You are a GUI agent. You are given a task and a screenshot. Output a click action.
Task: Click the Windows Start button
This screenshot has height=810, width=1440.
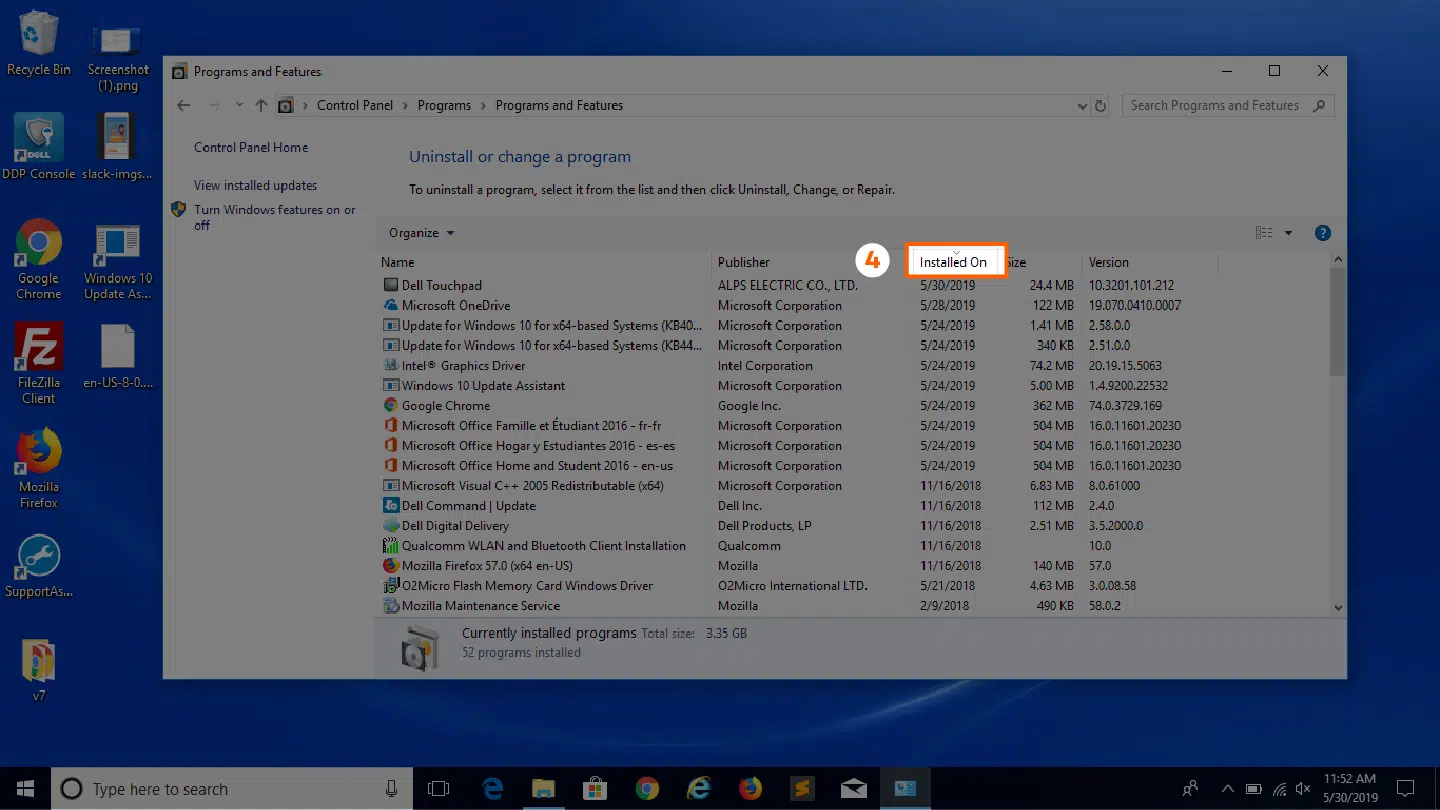coord(24,789)
